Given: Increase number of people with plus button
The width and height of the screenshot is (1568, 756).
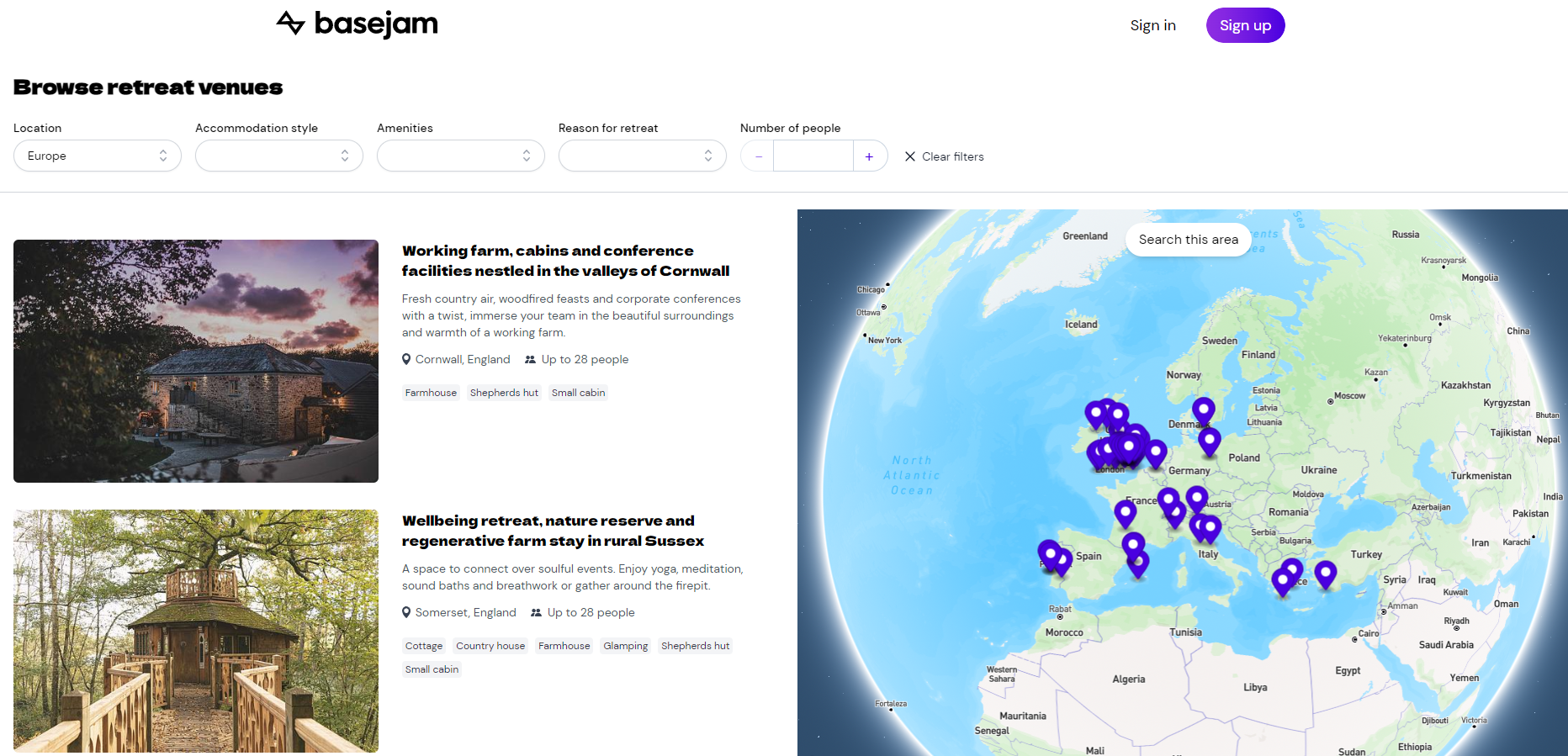Looking at the screenshot, I should click(x=870, y=156).
